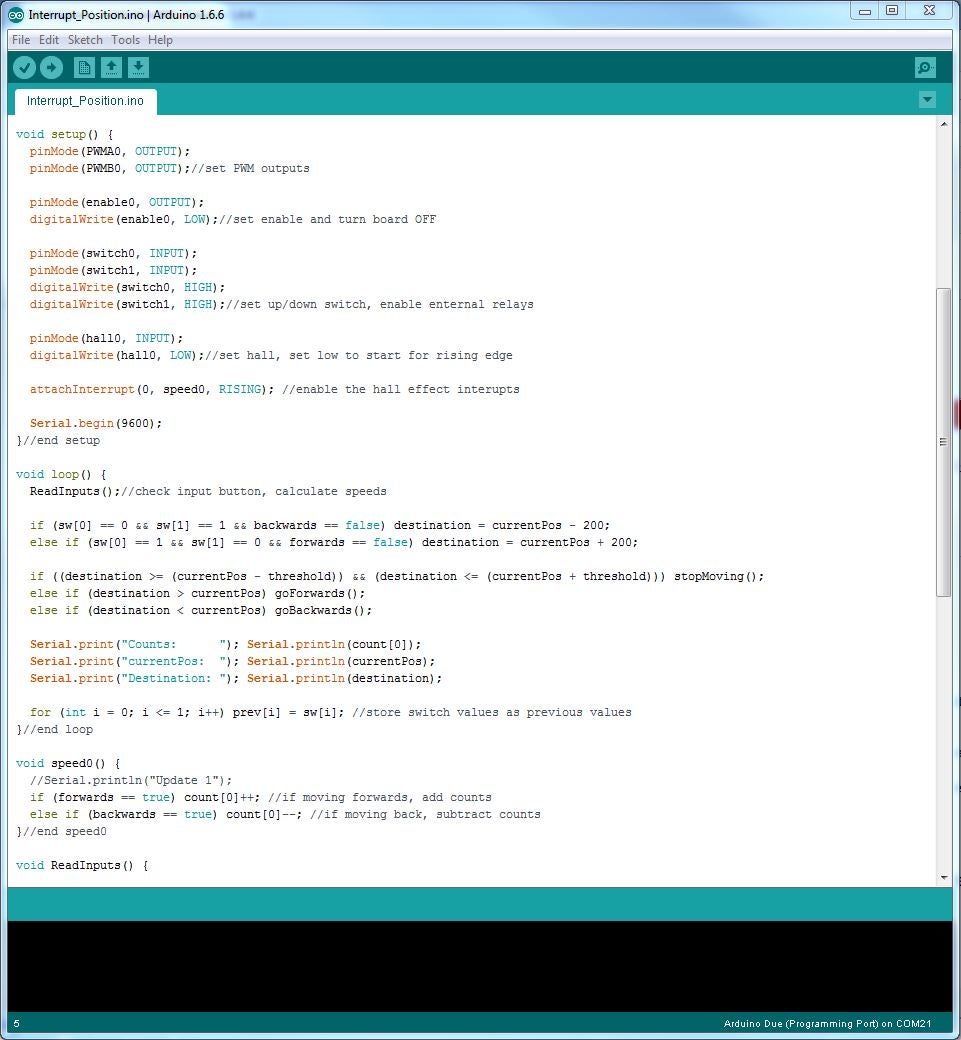
Task: Click the Arduino logo in the title bar
Action: [16, 14]
